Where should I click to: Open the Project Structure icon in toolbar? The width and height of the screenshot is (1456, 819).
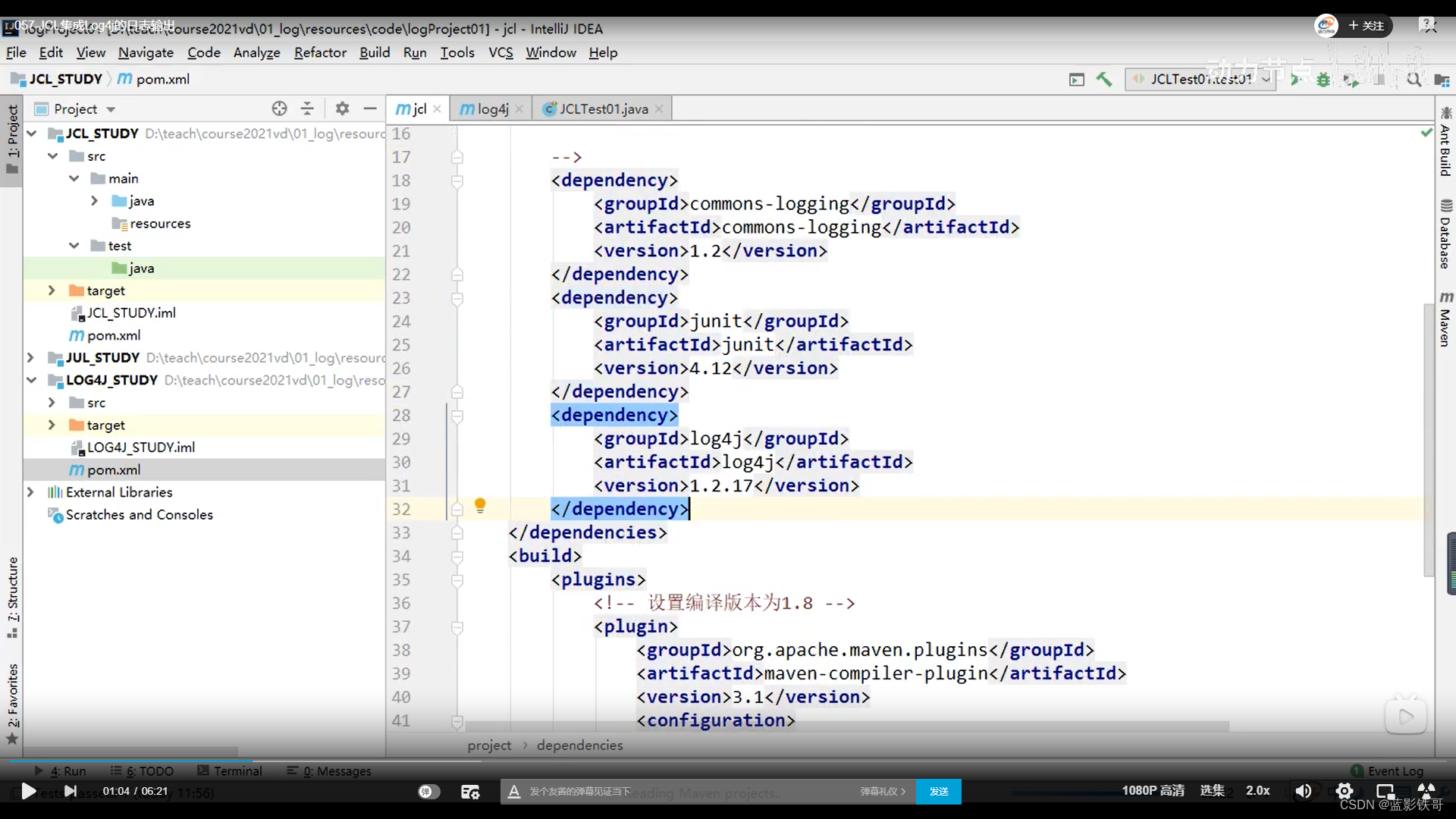tap(1442, 79)
